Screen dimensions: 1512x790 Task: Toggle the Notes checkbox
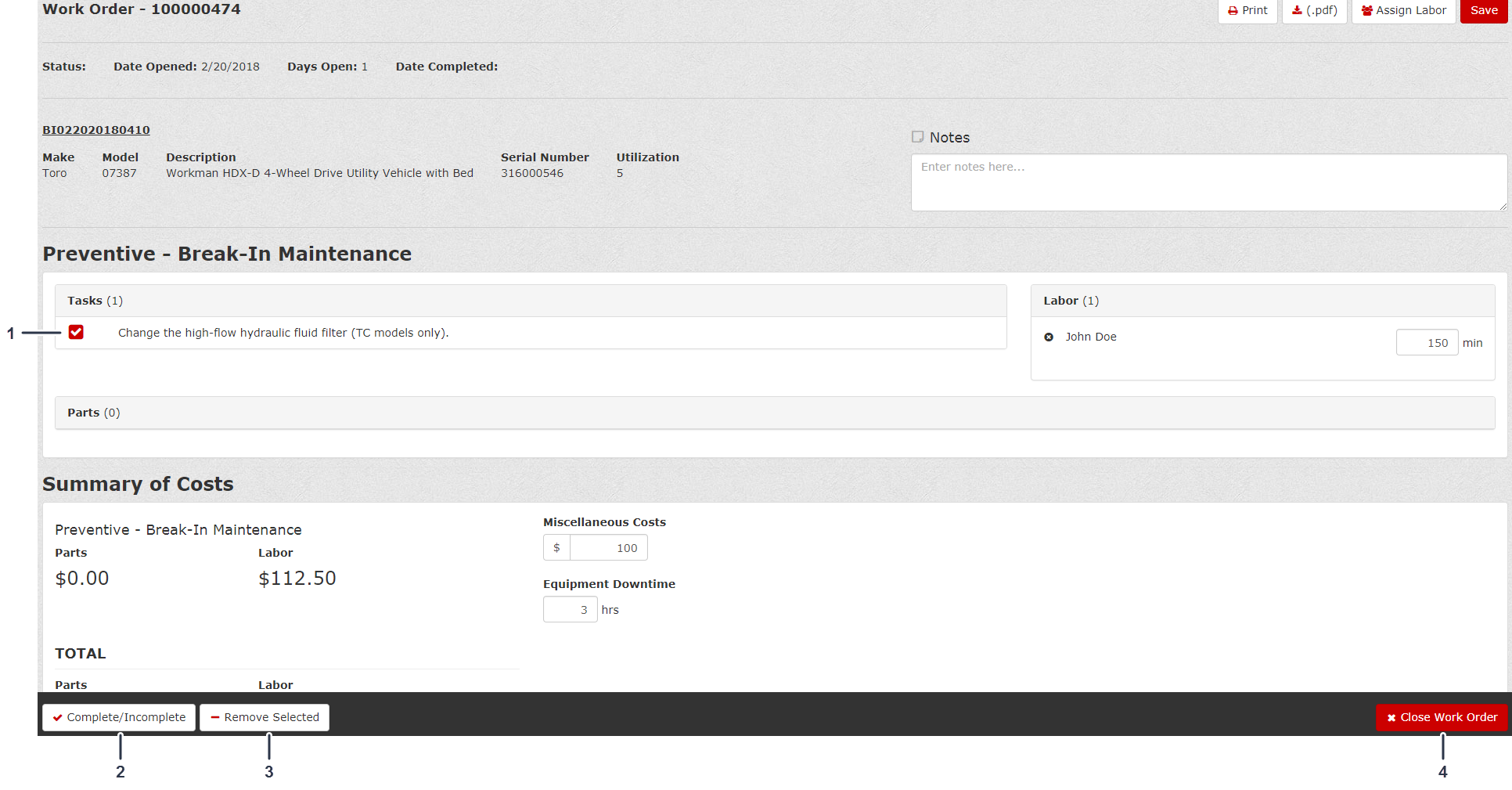pos(918,137)
